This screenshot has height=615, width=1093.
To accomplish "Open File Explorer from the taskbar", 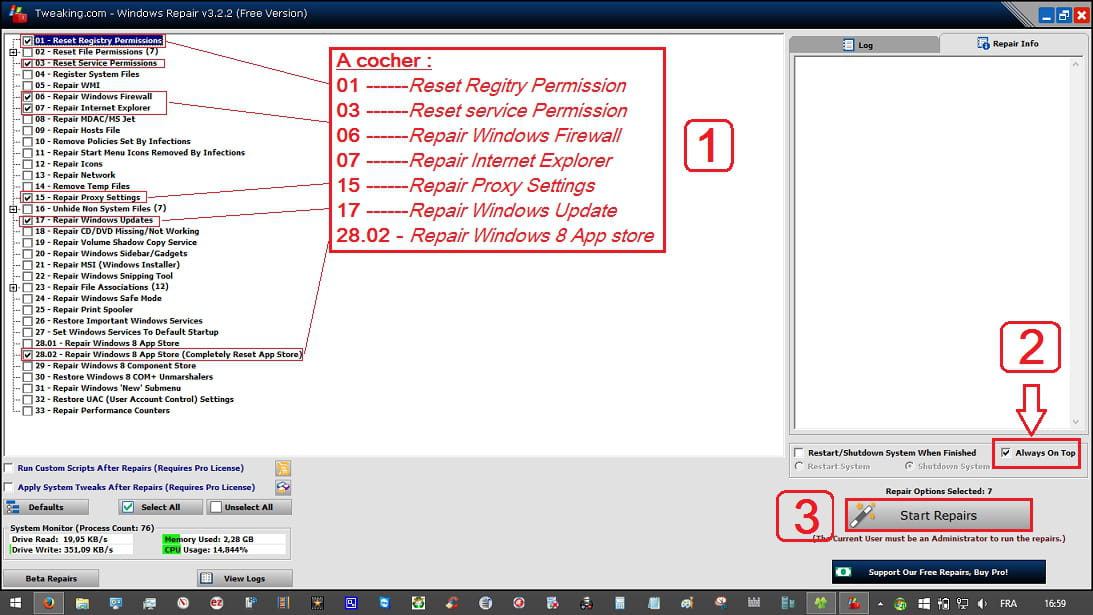I will click(x=82, y=603).
